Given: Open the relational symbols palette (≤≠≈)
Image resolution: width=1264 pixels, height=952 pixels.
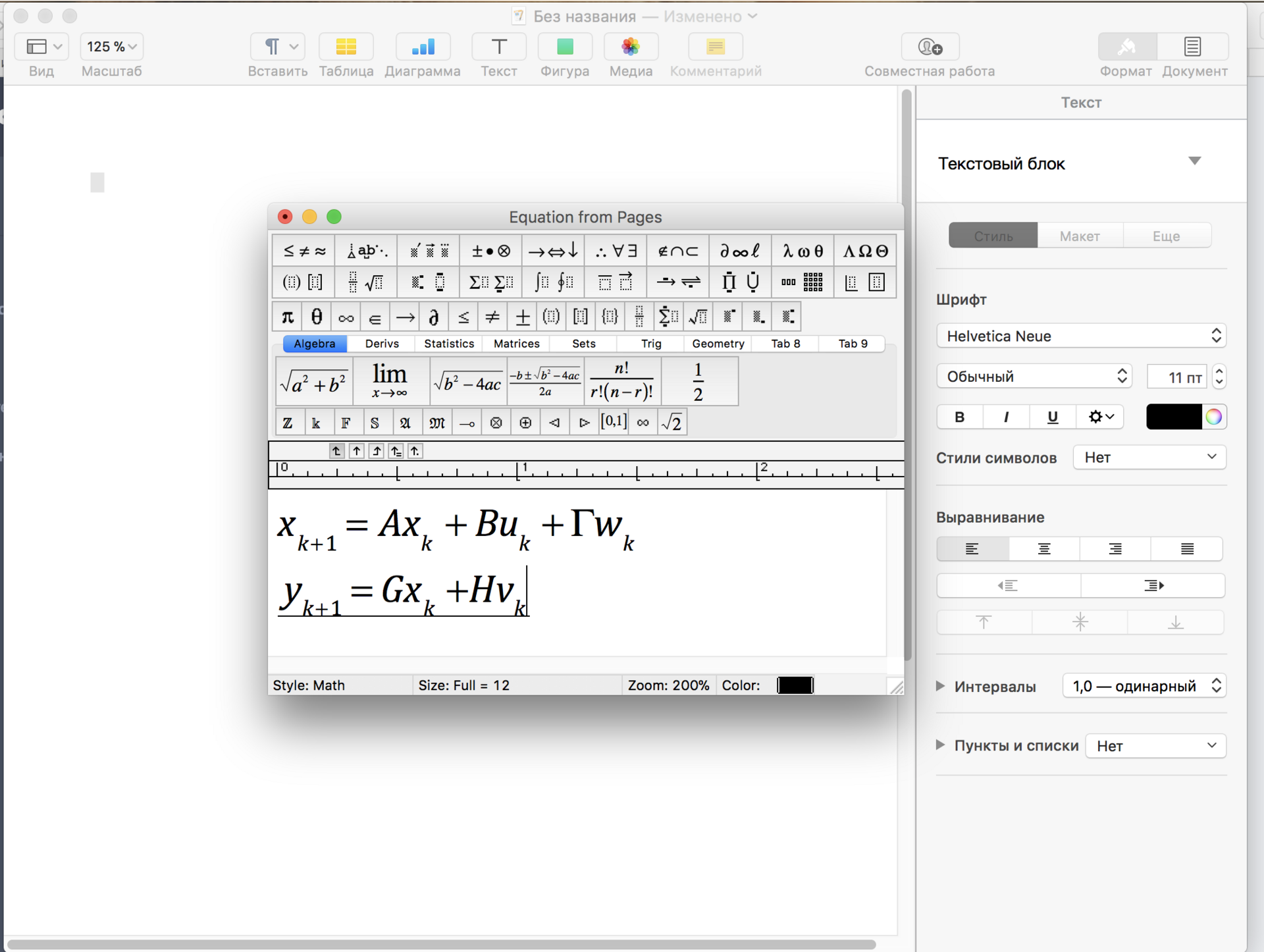Looking at the screenshot, I should coord(304,251).
